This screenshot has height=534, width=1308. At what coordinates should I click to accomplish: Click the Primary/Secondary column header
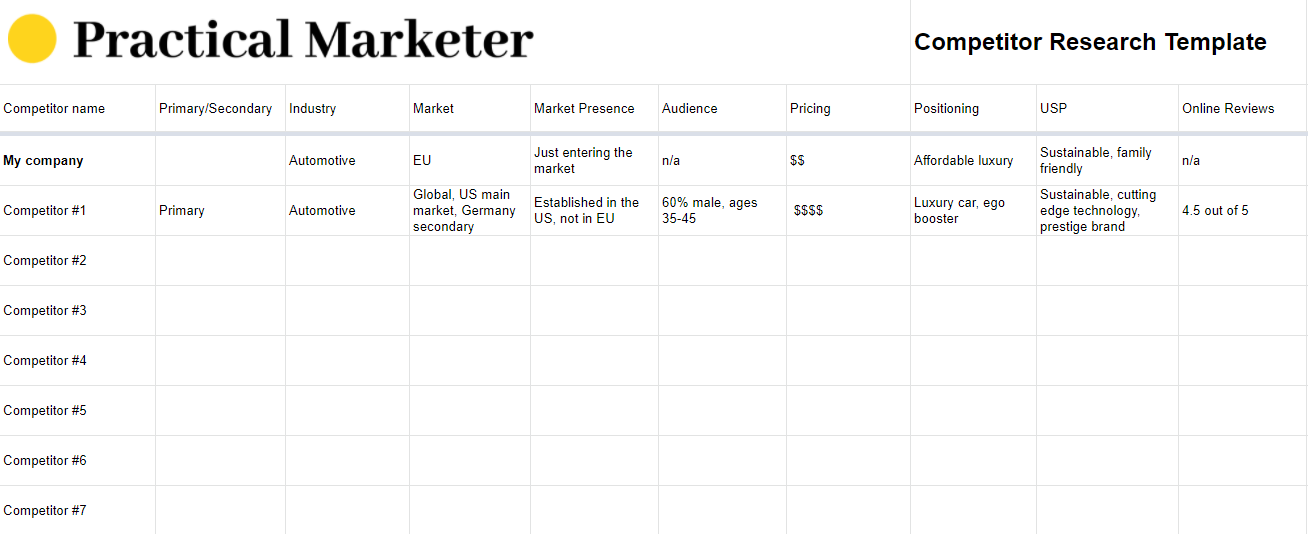(x=215, y=109)
